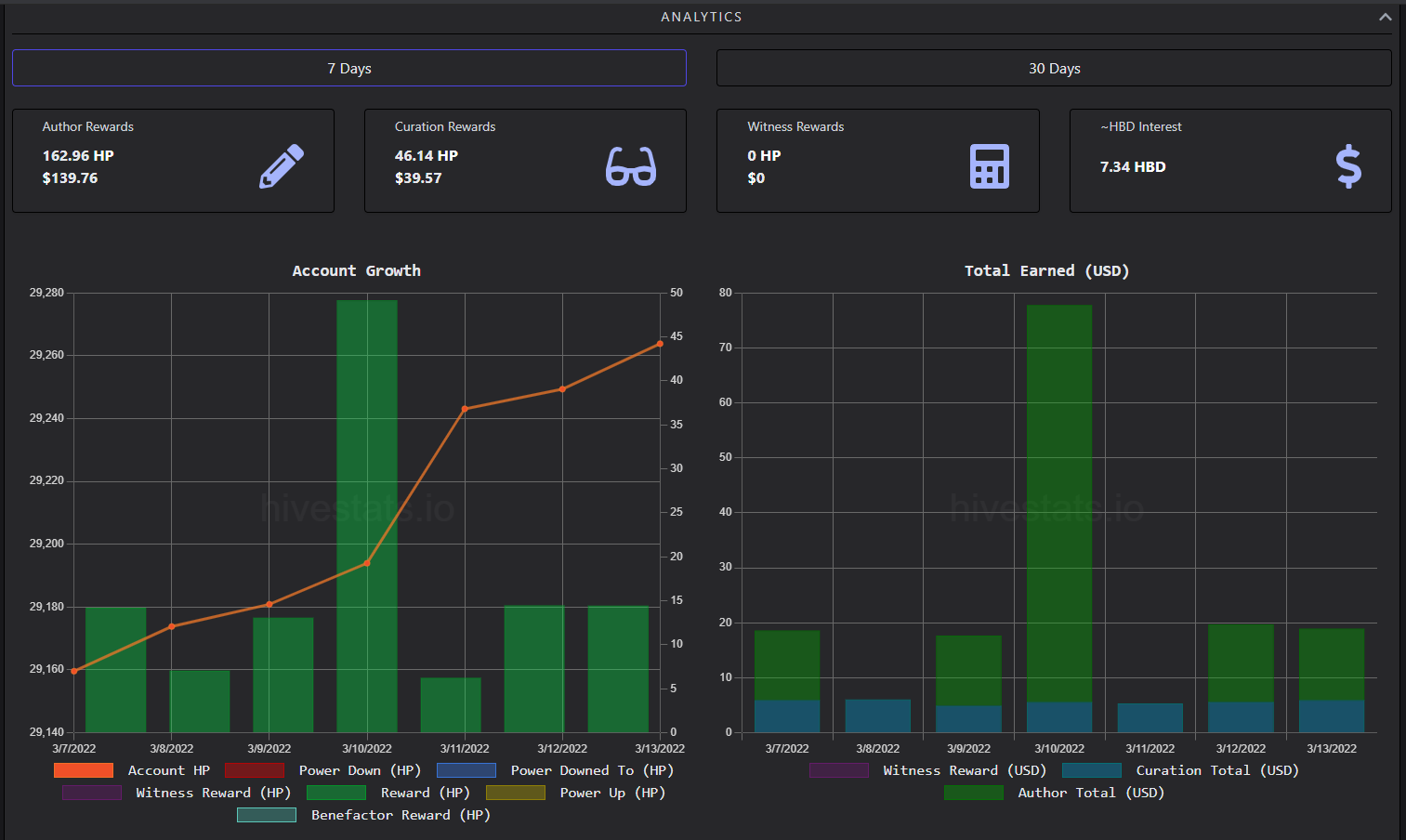Image resolution: width=1406 pixels, height=840 pixels.
Task: Switch to the 30 Days tab
Action: tap(1054, 68)
